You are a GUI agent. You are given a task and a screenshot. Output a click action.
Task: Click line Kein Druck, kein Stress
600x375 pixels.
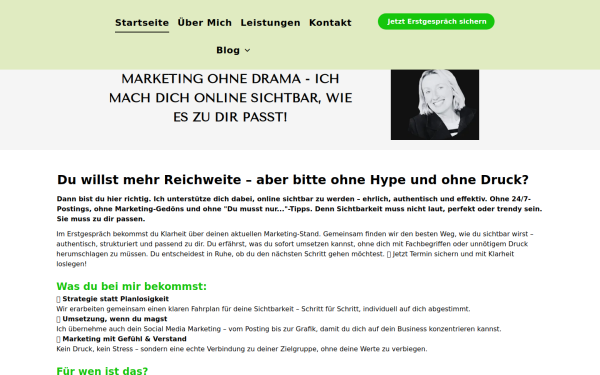tap(242, 349)
